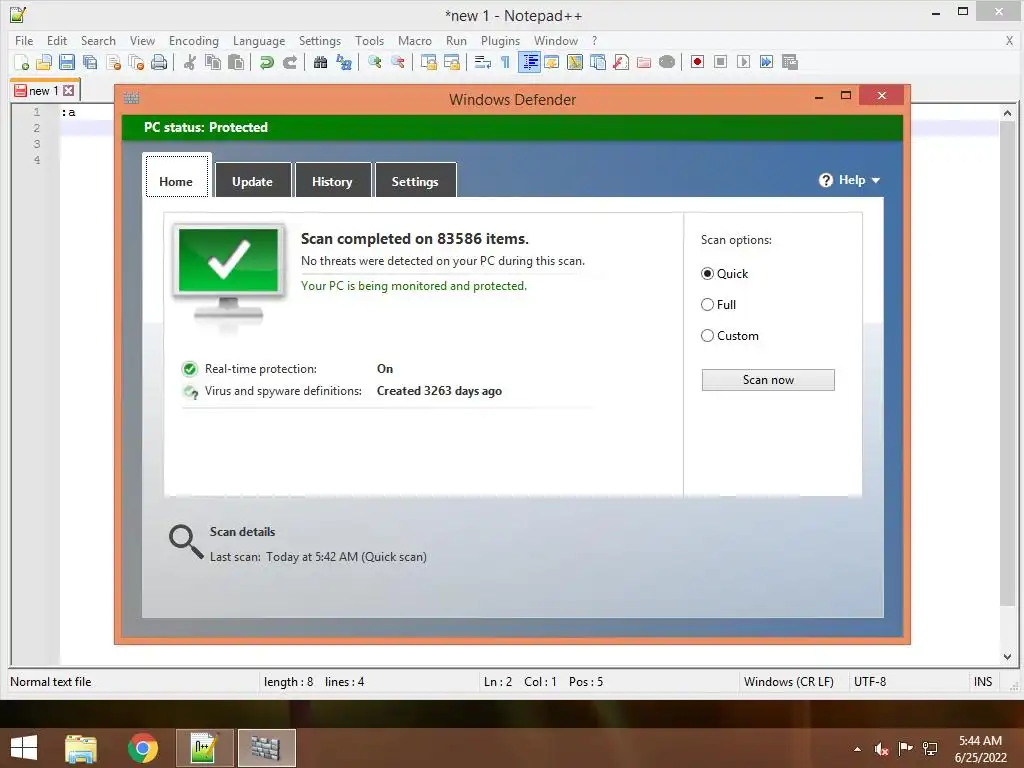Image resolution: width=1024 pixels, height=768 pixels.
Task: Open the Language menu
Action: (259, 40)
